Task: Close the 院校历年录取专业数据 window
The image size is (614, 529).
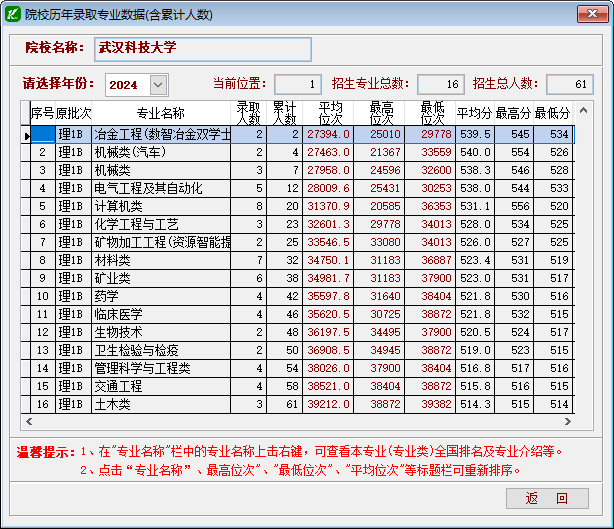Action: pyautogui.click(x=592, y=14)
